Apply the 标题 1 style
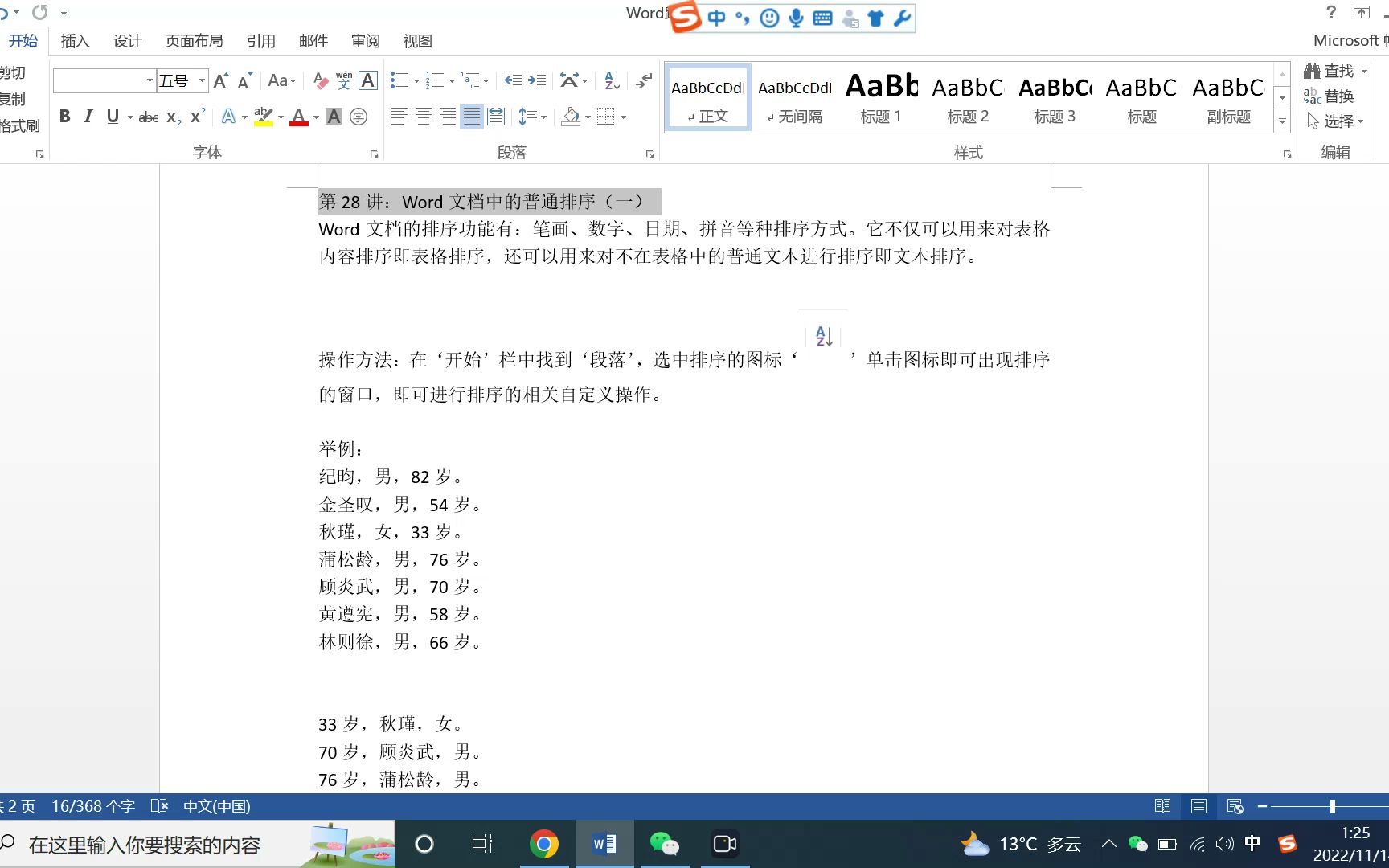 (880, 96)
